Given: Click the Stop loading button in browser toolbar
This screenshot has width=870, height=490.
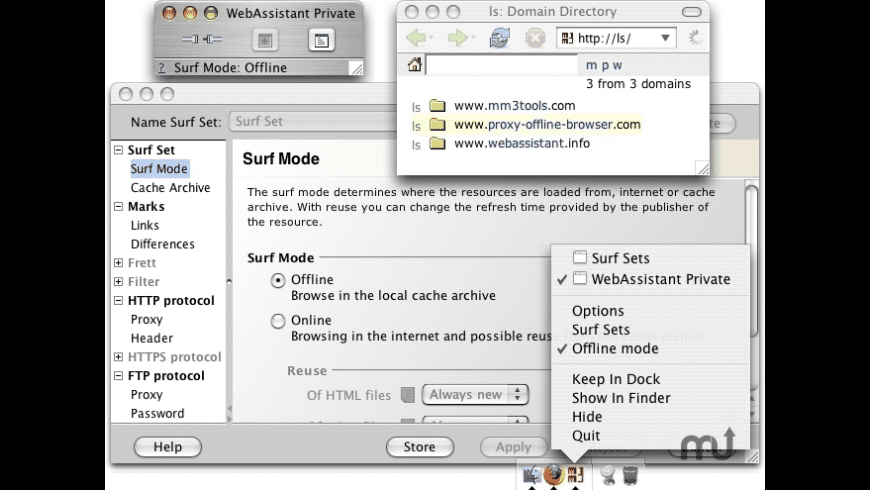Looking at the screenshot, I should click(535, 38).
